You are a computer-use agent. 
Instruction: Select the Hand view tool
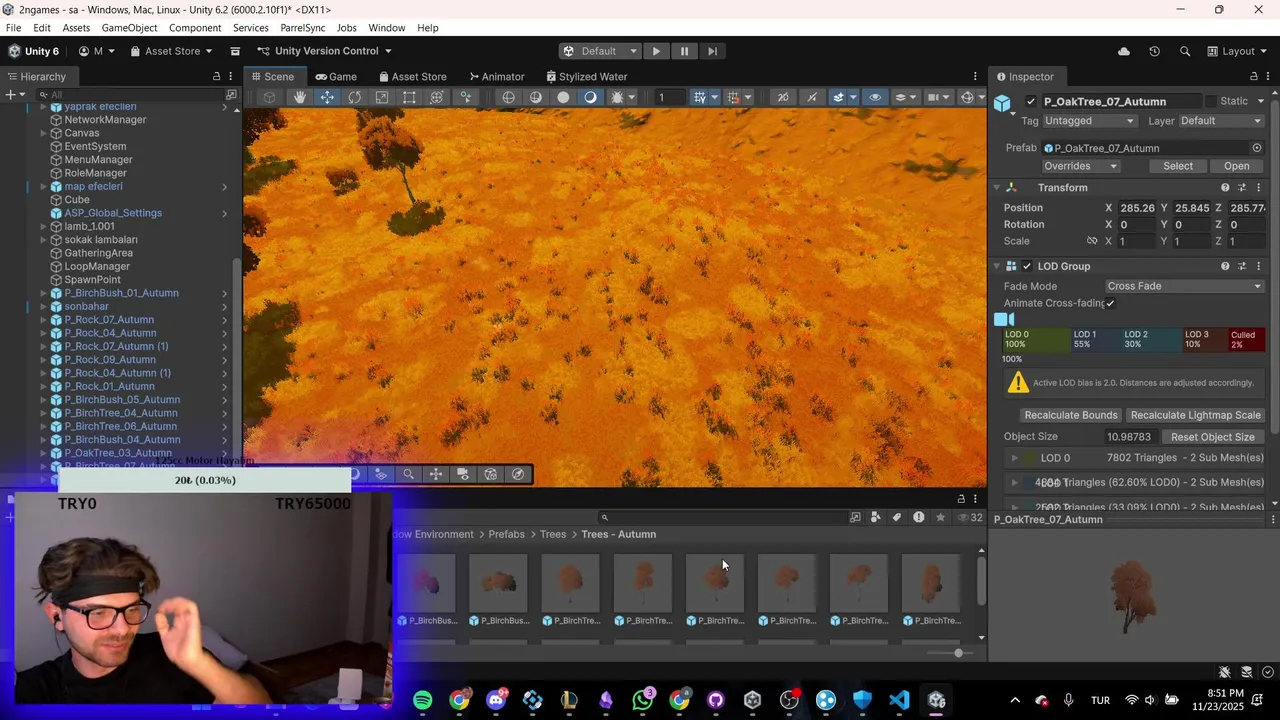click(300, 97)
